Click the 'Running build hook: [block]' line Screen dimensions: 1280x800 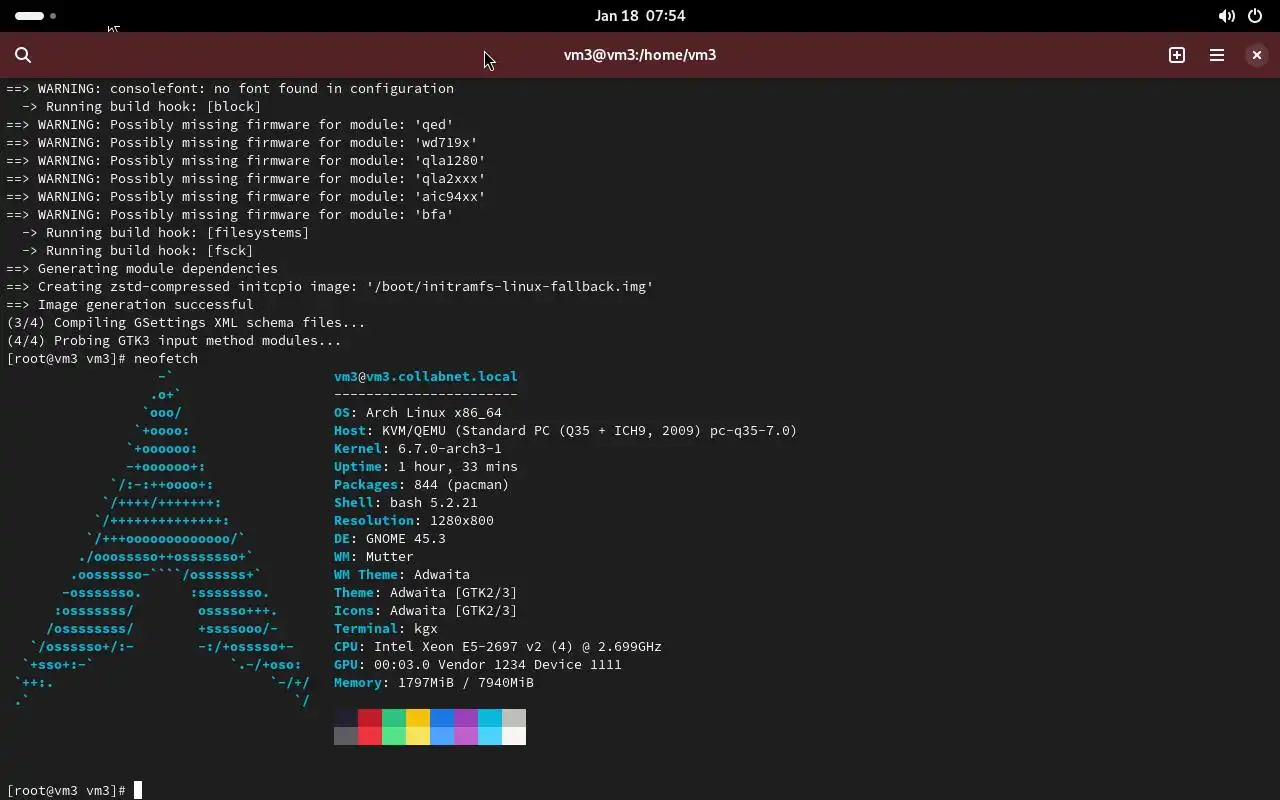pos(142,107)
